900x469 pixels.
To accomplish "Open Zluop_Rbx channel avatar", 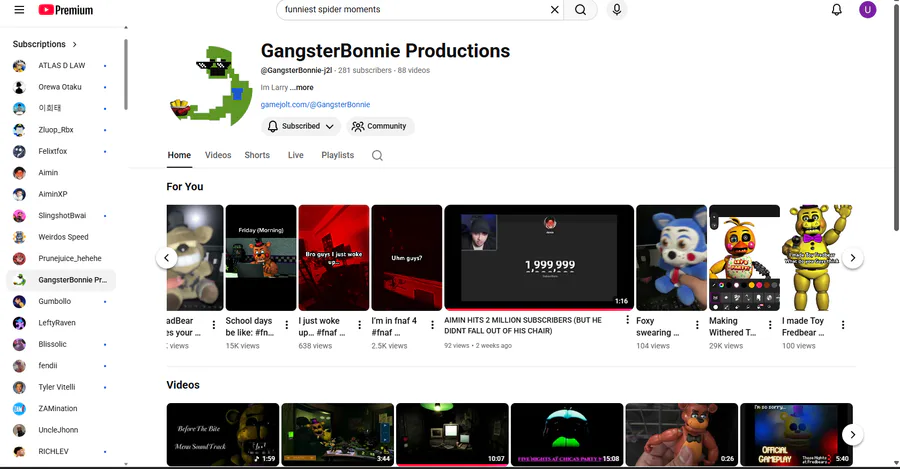I will pos(20,130).
